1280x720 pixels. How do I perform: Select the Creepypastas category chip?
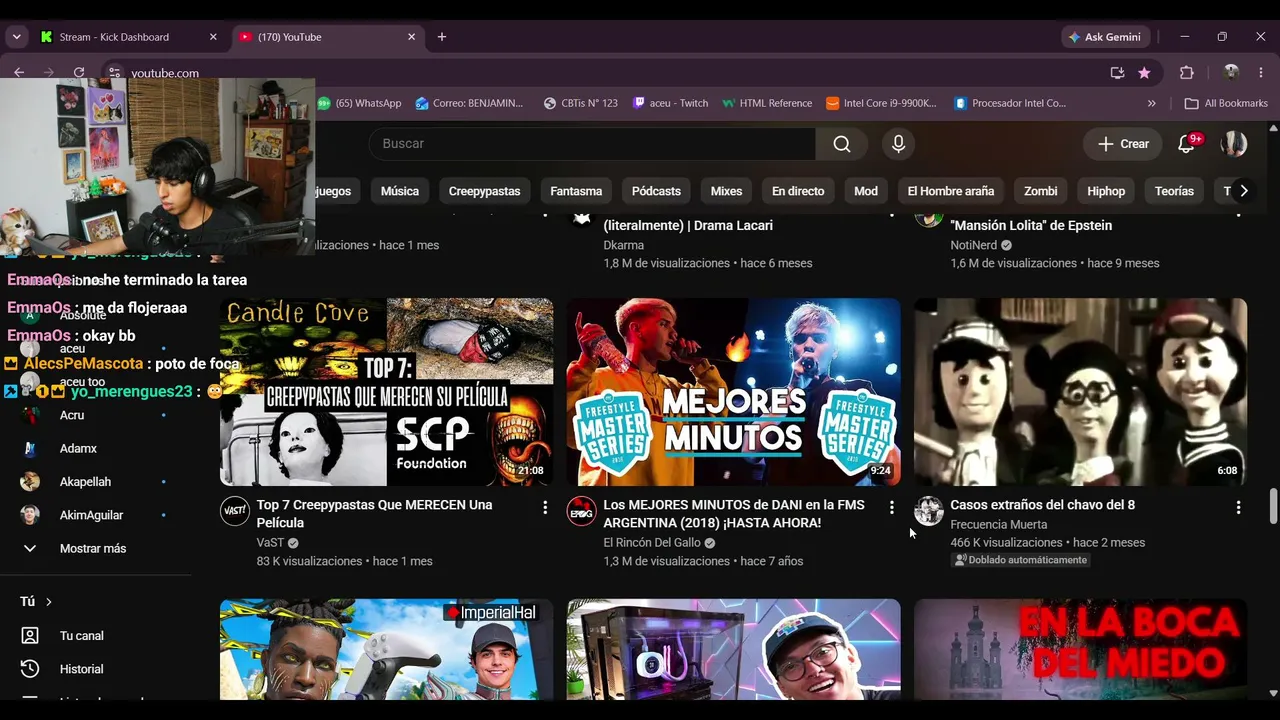(x=485, y=191)
